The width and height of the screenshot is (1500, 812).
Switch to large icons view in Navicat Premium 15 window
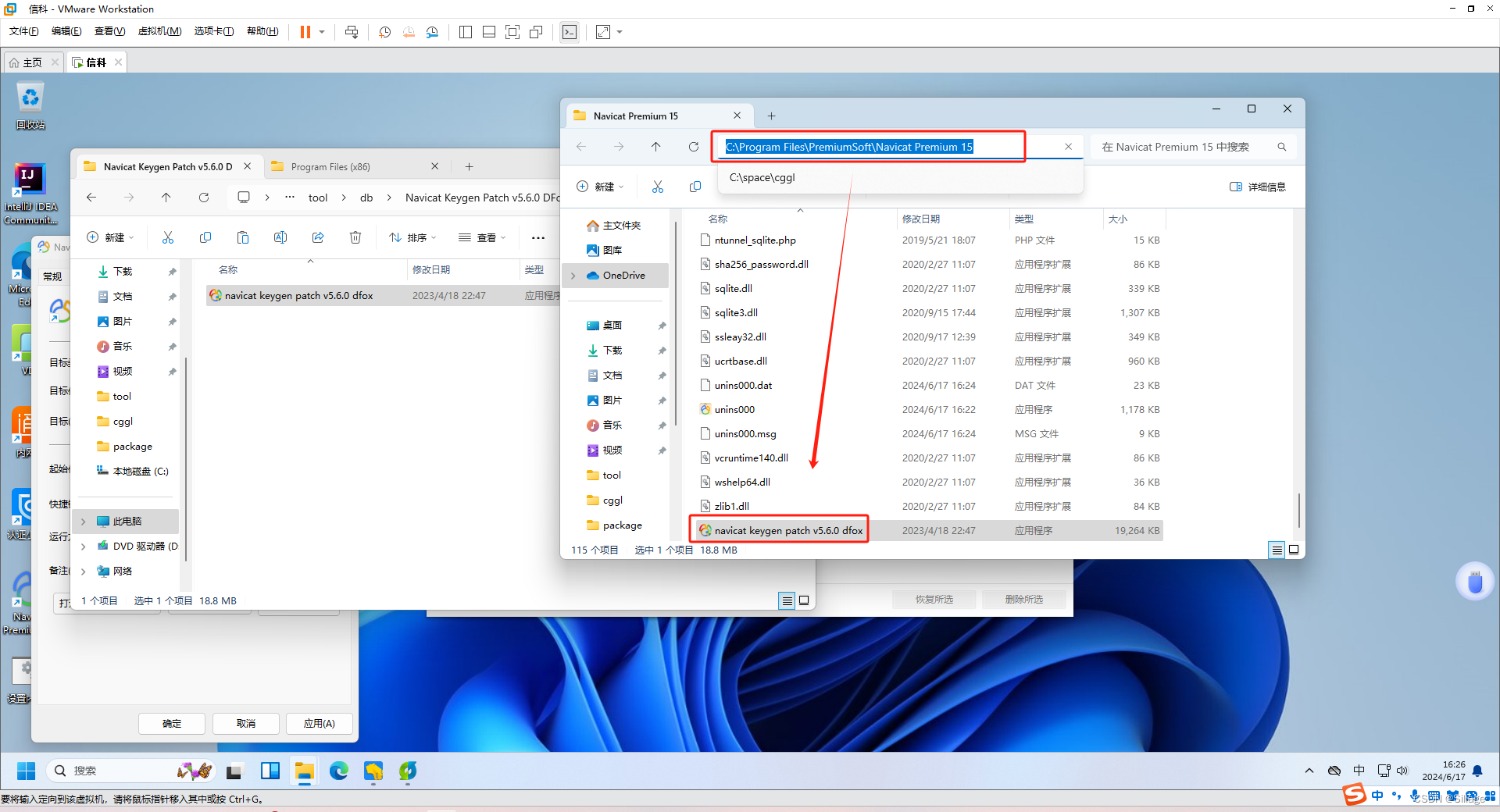pyautogui.click(x=1294, y=550)
